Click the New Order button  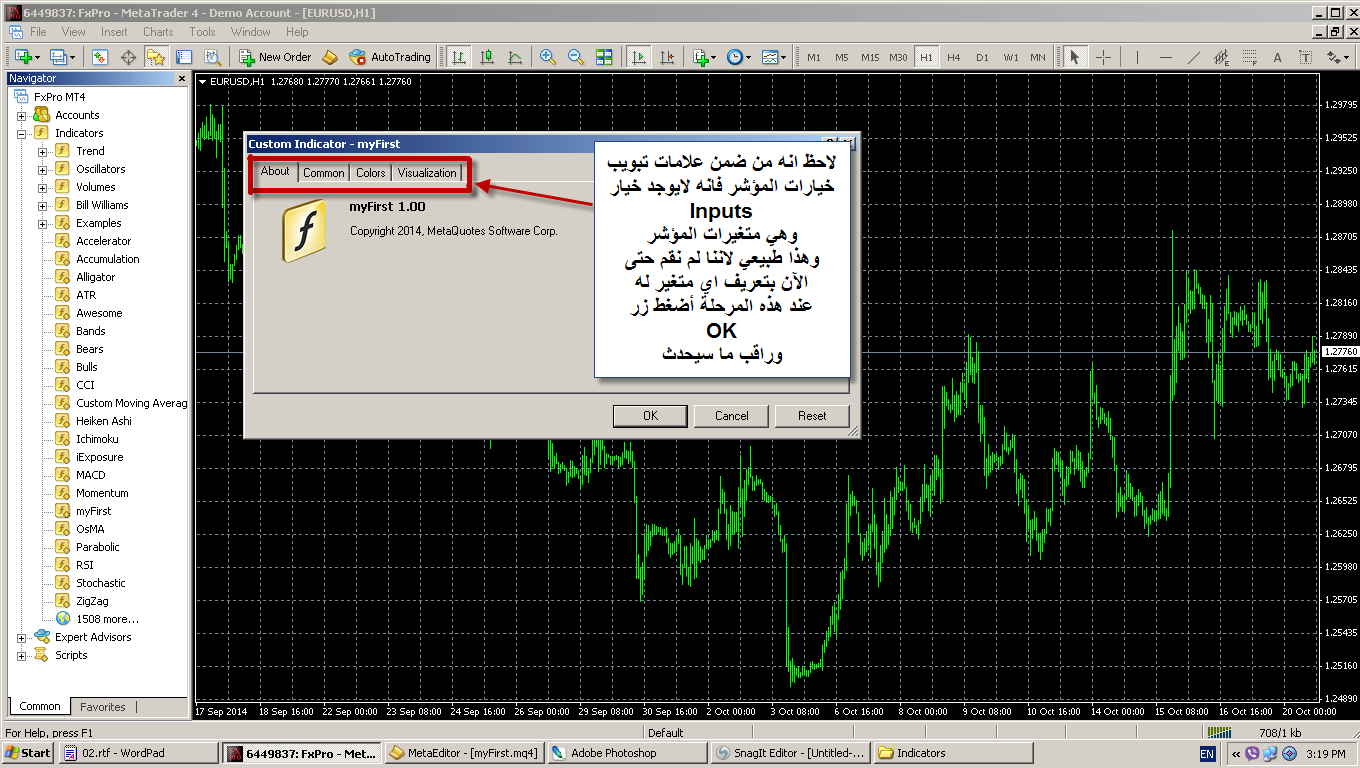pos(275,57)
